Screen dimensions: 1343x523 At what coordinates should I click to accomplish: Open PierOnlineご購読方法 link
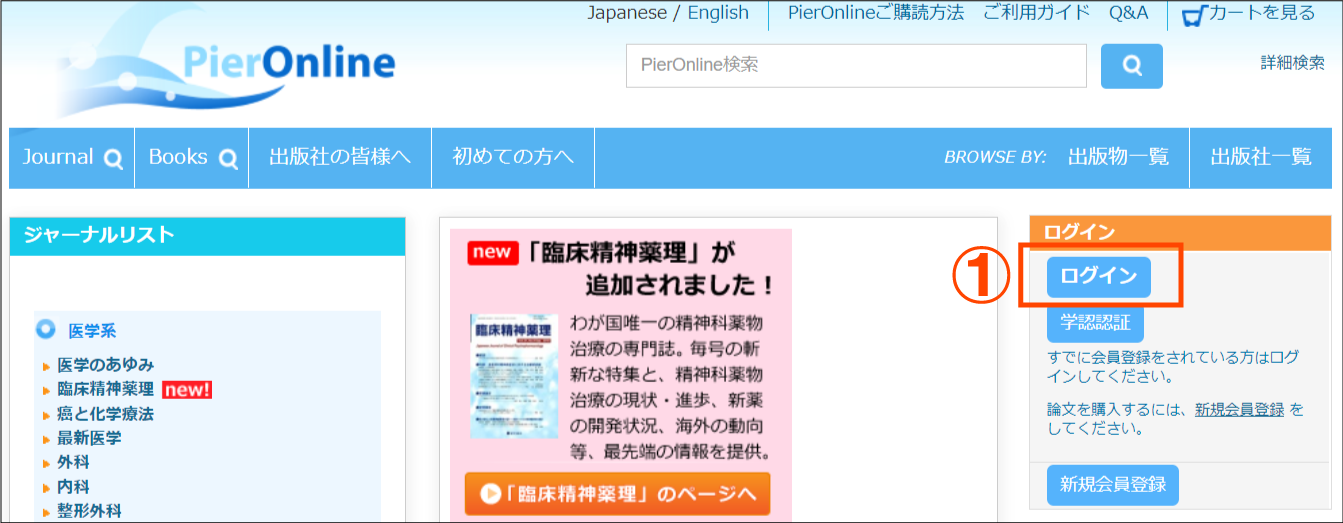[x=876, y=13]
